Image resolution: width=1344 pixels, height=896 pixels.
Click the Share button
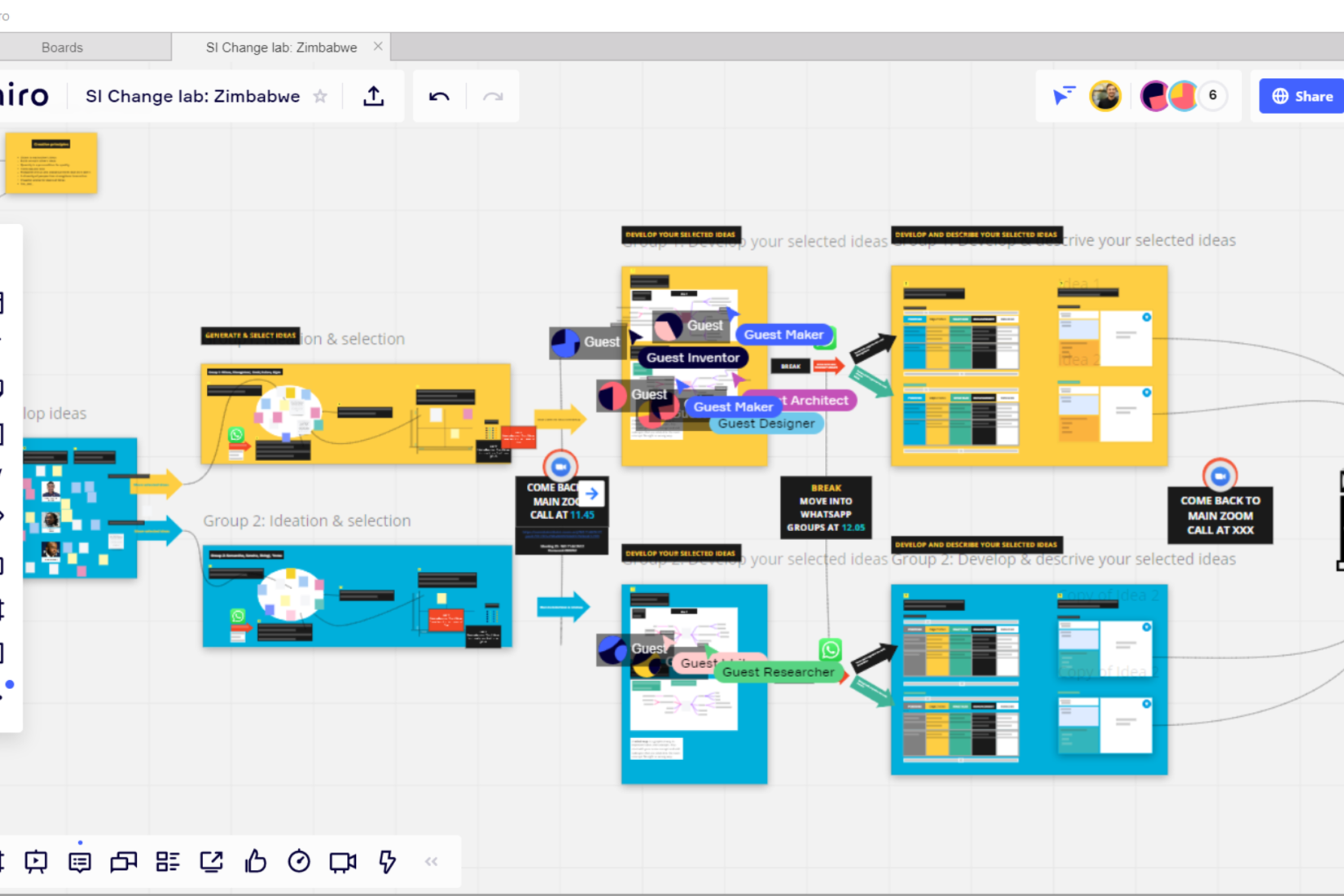(x=1302, y=96)
